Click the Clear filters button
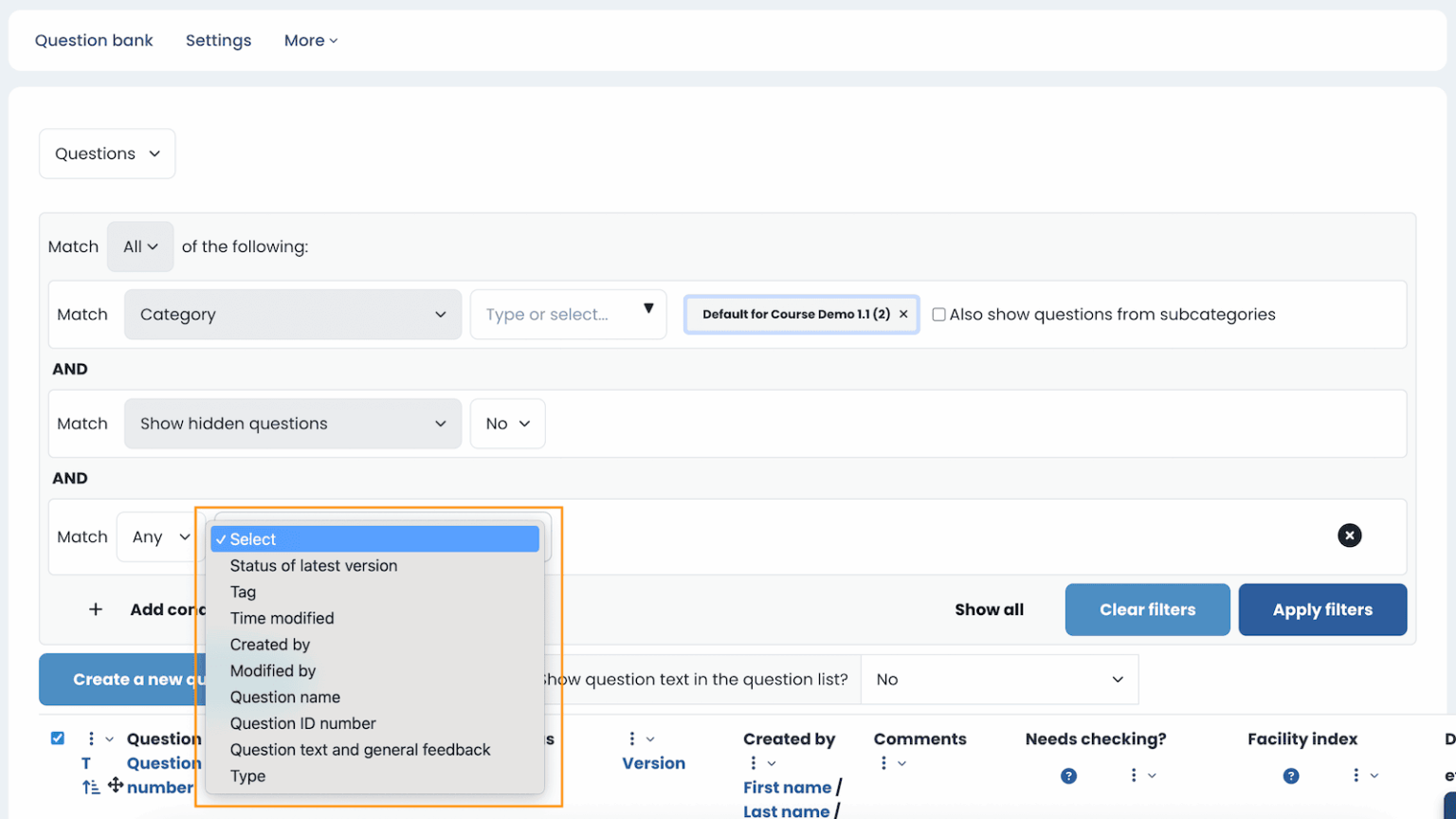Screen dimensions: 1456x819 click(1148, 610)
